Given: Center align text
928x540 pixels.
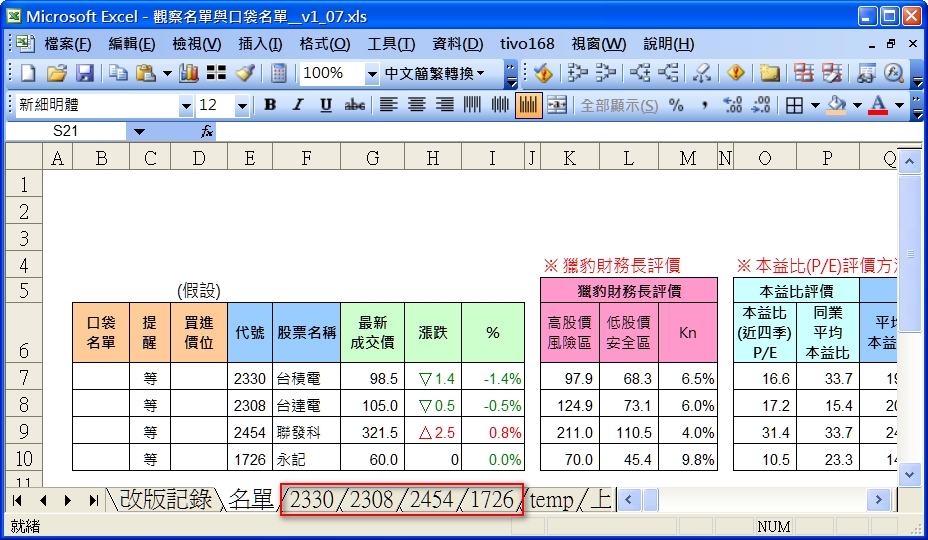Looking at the screenshot, I should (x=417, y=105).
